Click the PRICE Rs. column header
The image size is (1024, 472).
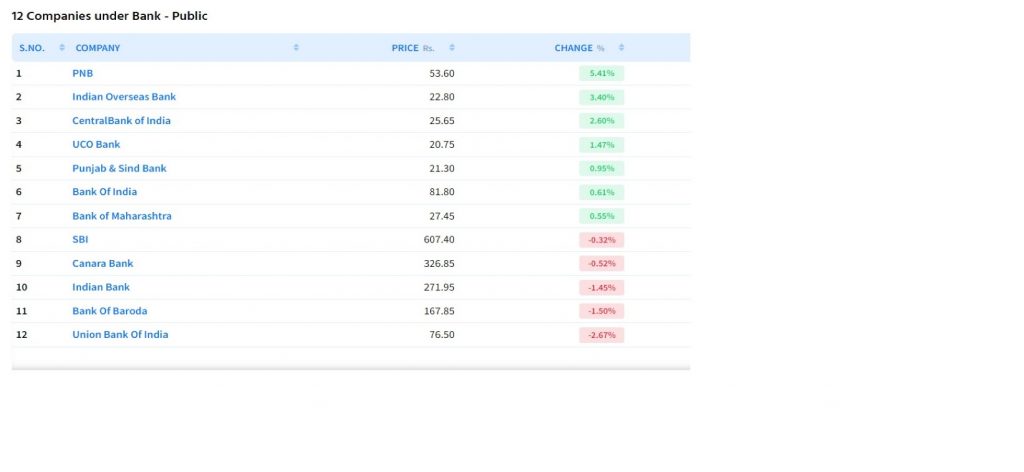[413, 48]
